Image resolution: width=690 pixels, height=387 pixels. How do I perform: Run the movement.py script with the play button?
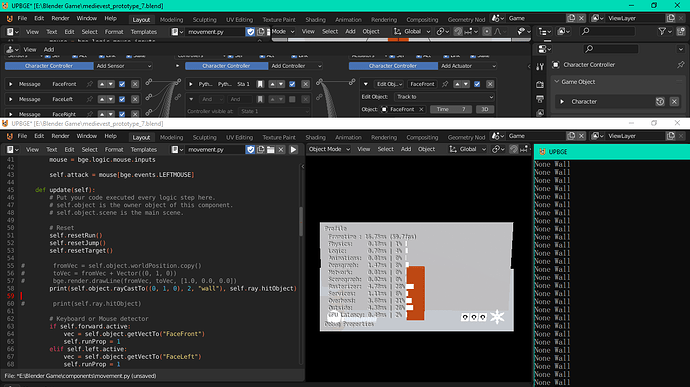point(293,150)
